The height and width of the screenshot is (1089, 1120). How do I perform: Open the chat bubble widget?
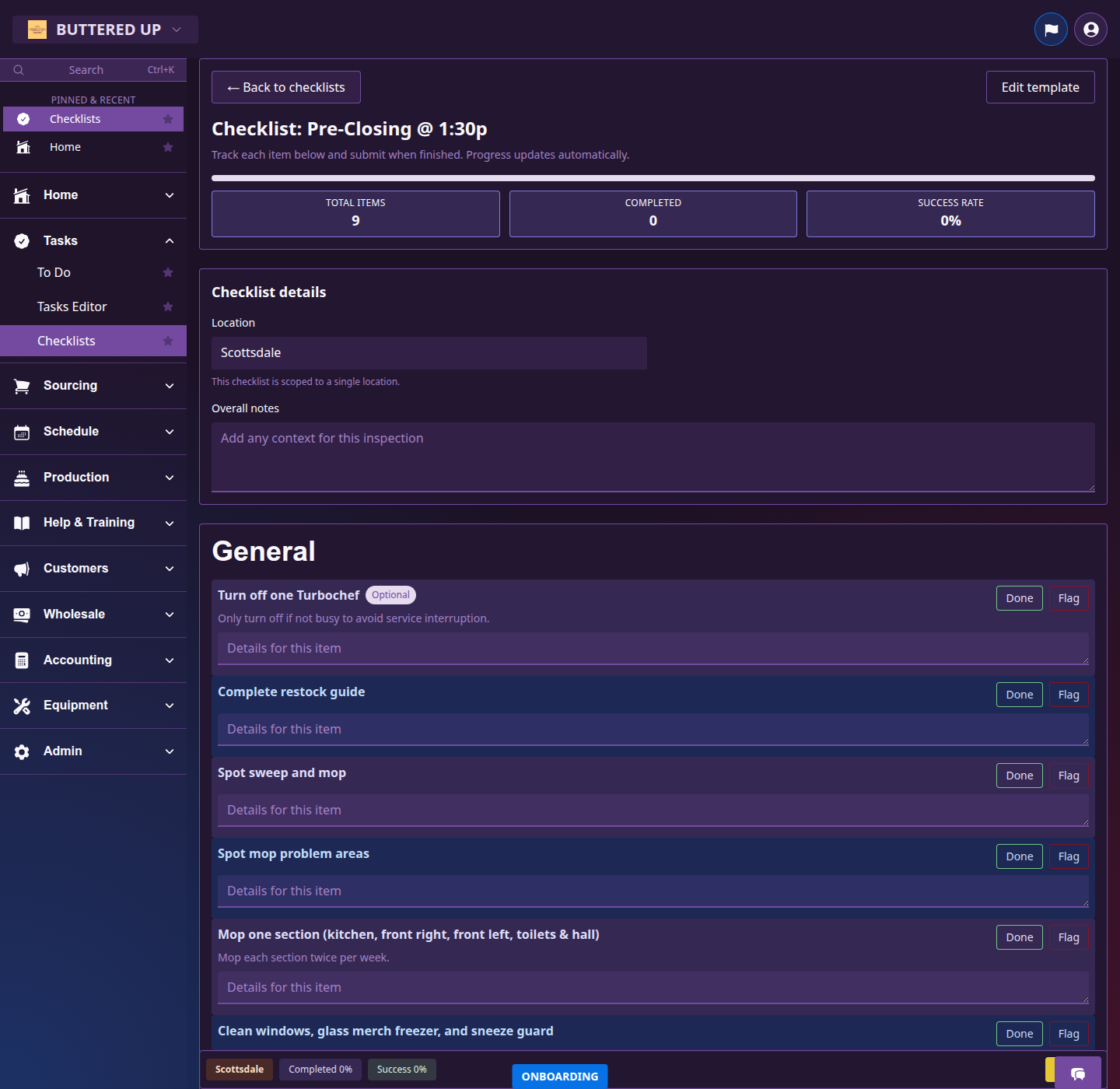pos(1078,1073)
